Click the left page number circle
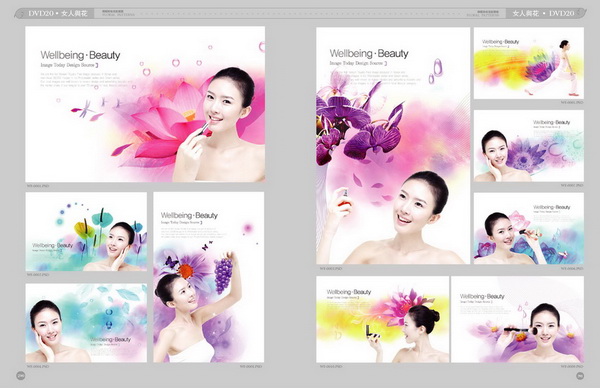This screenshot has height=388, width=600. [21, 376]
